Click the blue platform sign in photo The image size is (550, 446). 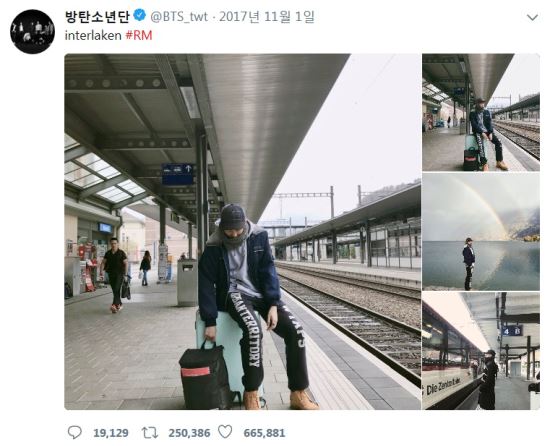coord(177,174)
